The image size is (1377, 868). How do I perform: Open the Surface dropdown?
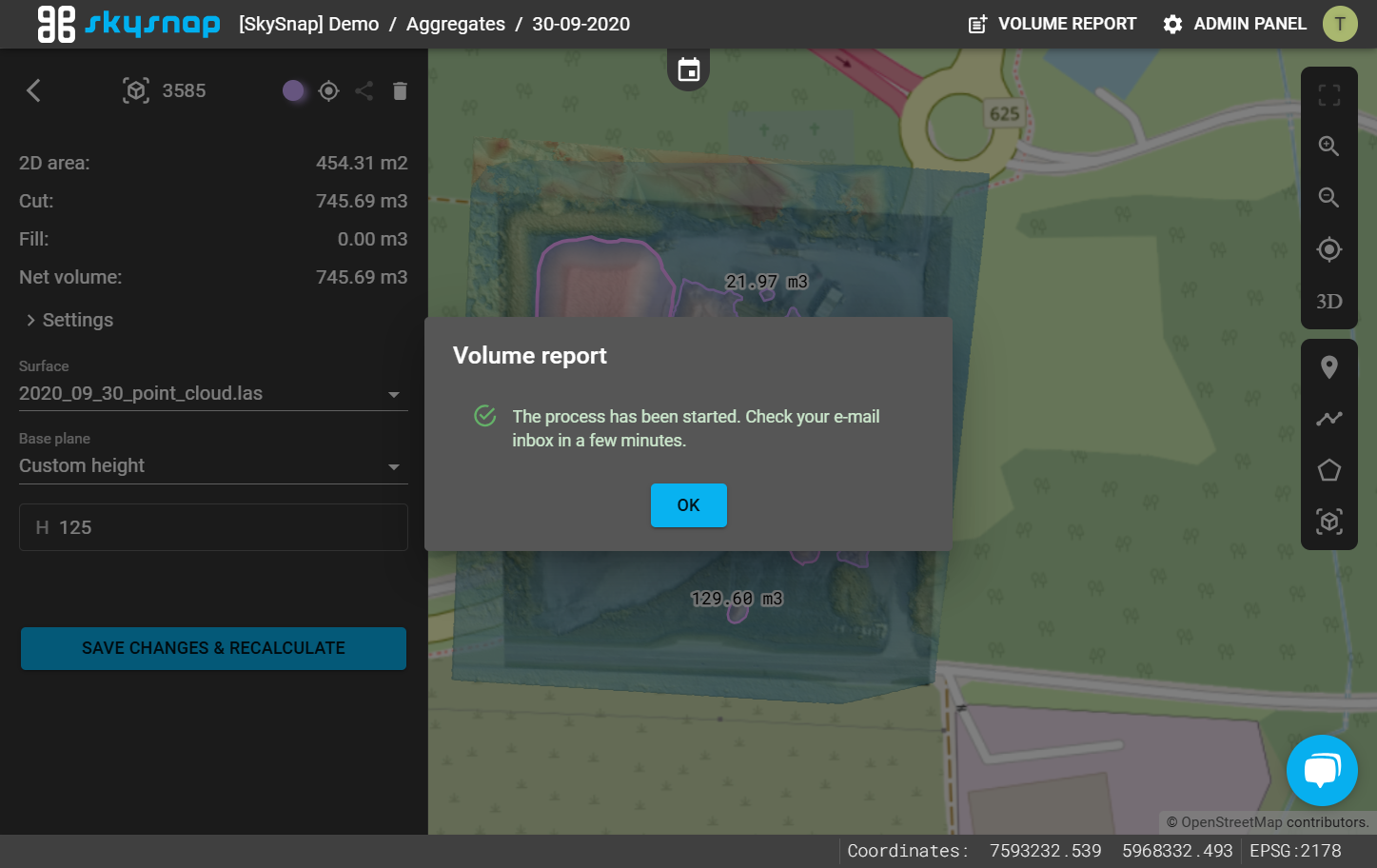tap(213, 394)
